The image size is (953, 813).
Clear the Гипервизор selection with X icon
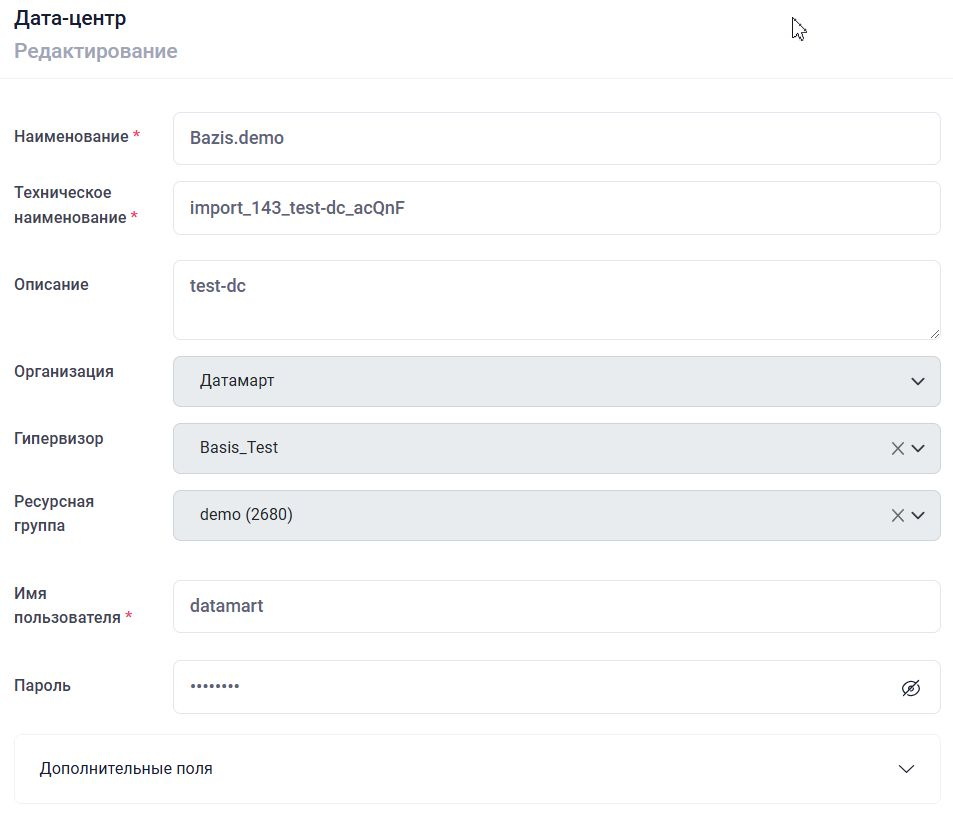pyautogui.click(x=897, y=449)
